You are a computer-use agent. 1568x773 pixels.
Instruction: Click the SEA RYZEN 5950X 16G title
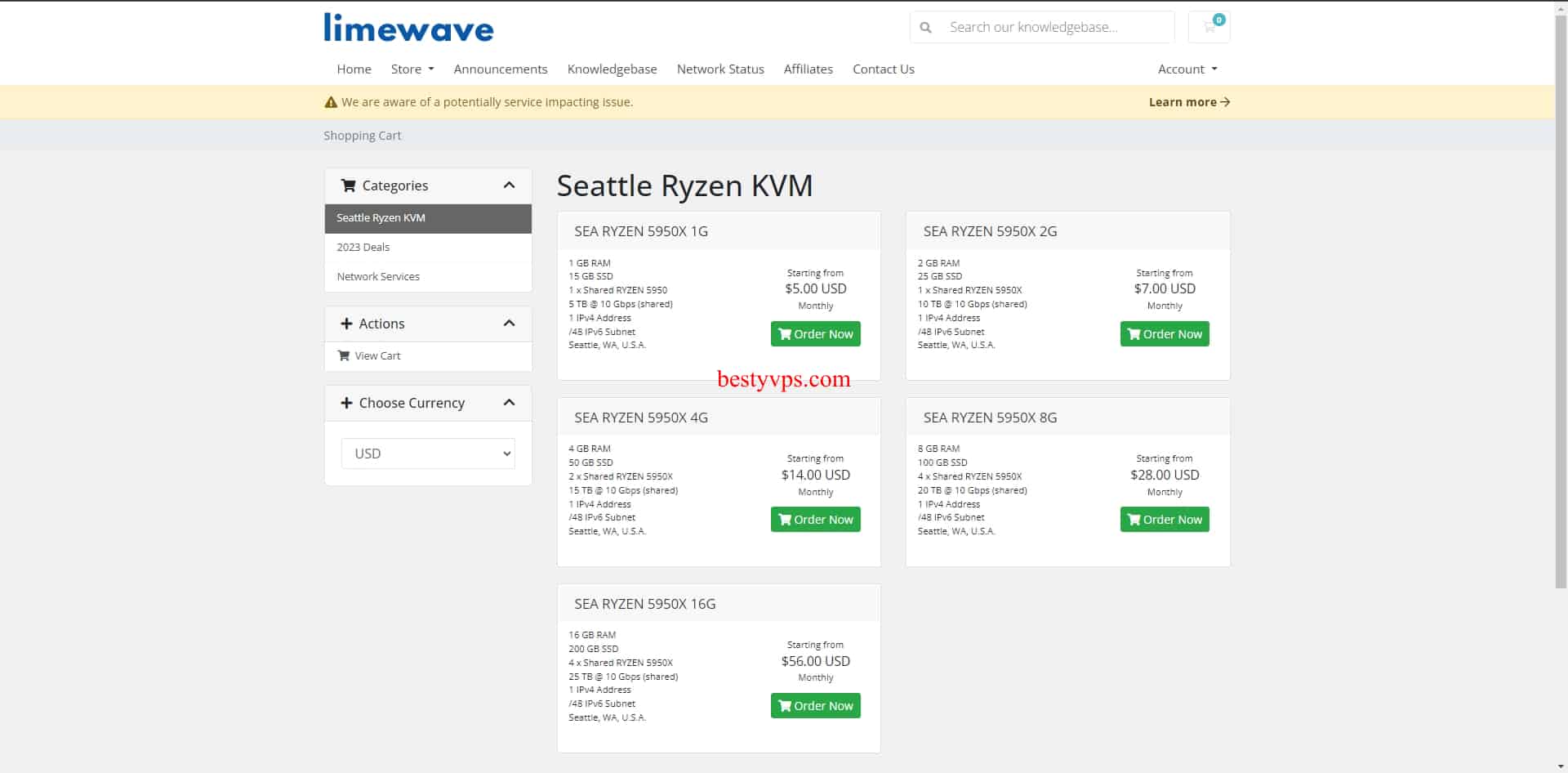(644, 604)
